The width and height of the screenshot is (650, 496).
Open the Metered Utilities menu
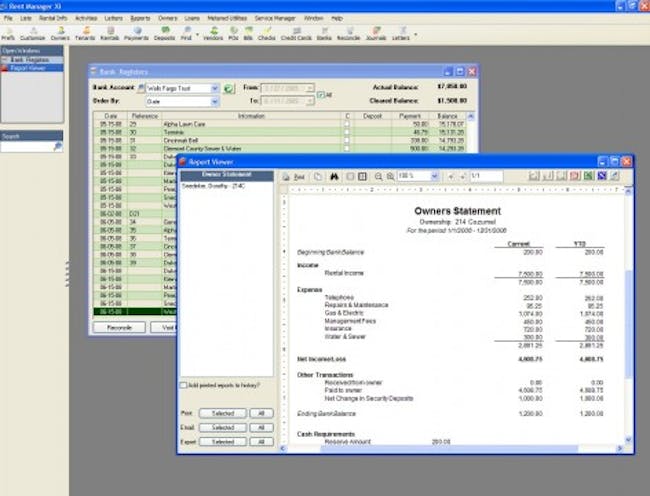(227, 18)
